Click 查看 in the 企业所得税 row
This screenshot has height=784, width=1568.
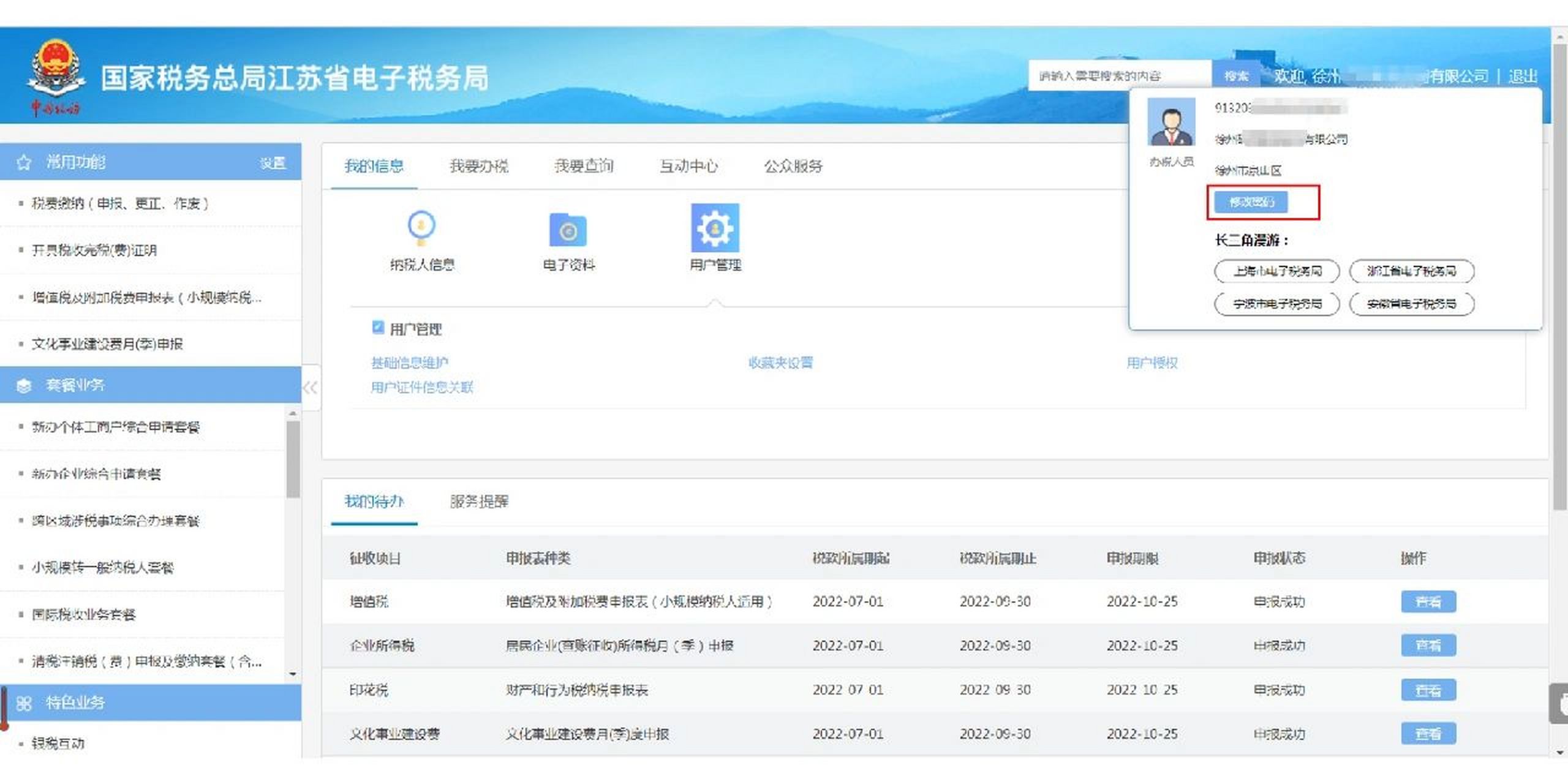pyautogui.click(x=1428, y=646)
